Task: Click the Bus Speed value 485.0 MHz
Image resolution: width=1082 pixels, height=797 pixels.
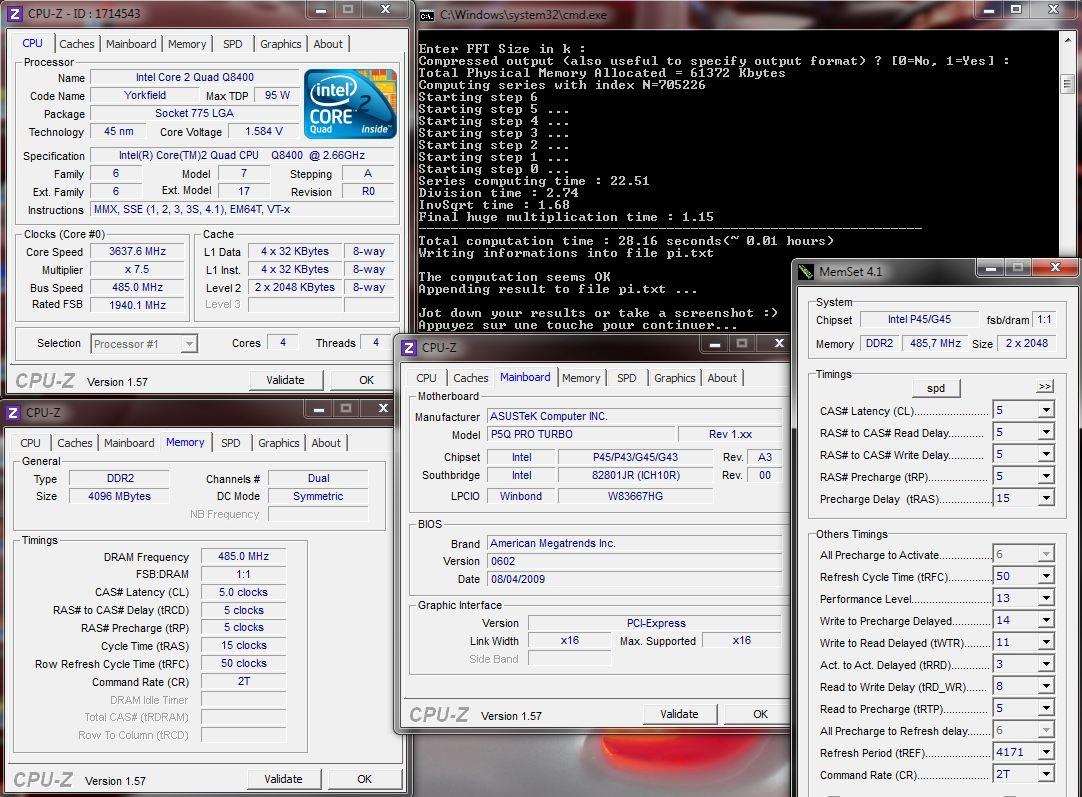Action: (137, 288)
